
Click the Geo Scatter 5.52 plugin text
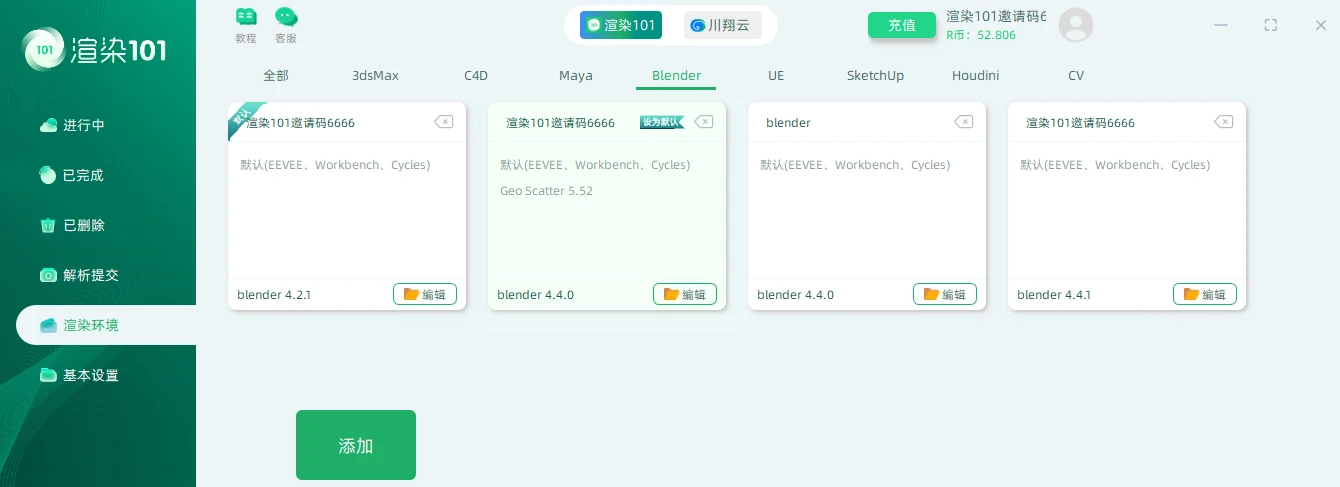(x=546, y=191)
